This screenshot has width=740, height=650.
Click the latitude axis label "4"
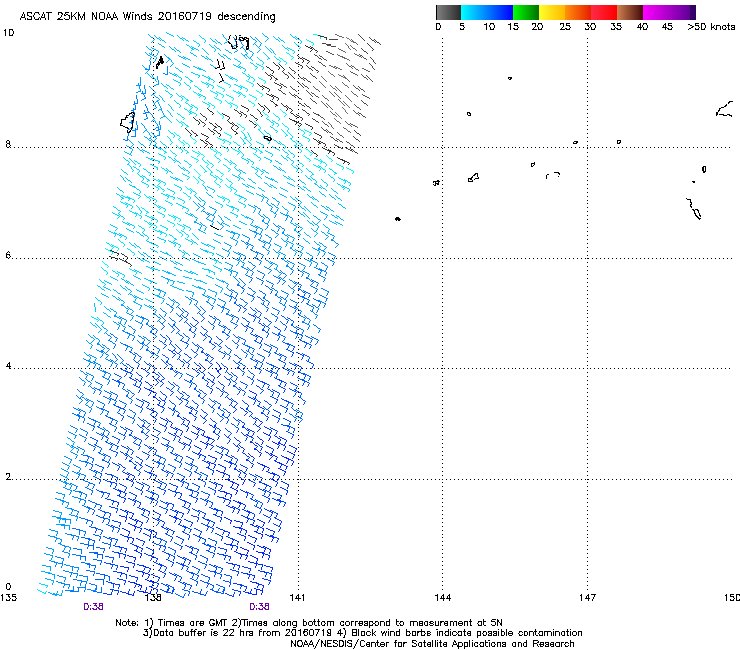[x=8, y=366]
